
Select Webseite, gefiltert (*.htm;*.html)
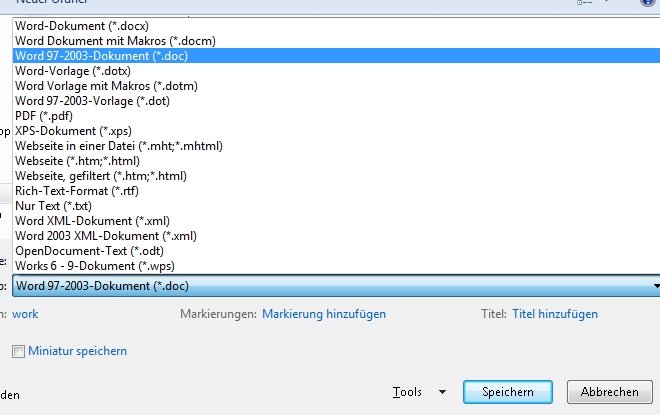336,176
